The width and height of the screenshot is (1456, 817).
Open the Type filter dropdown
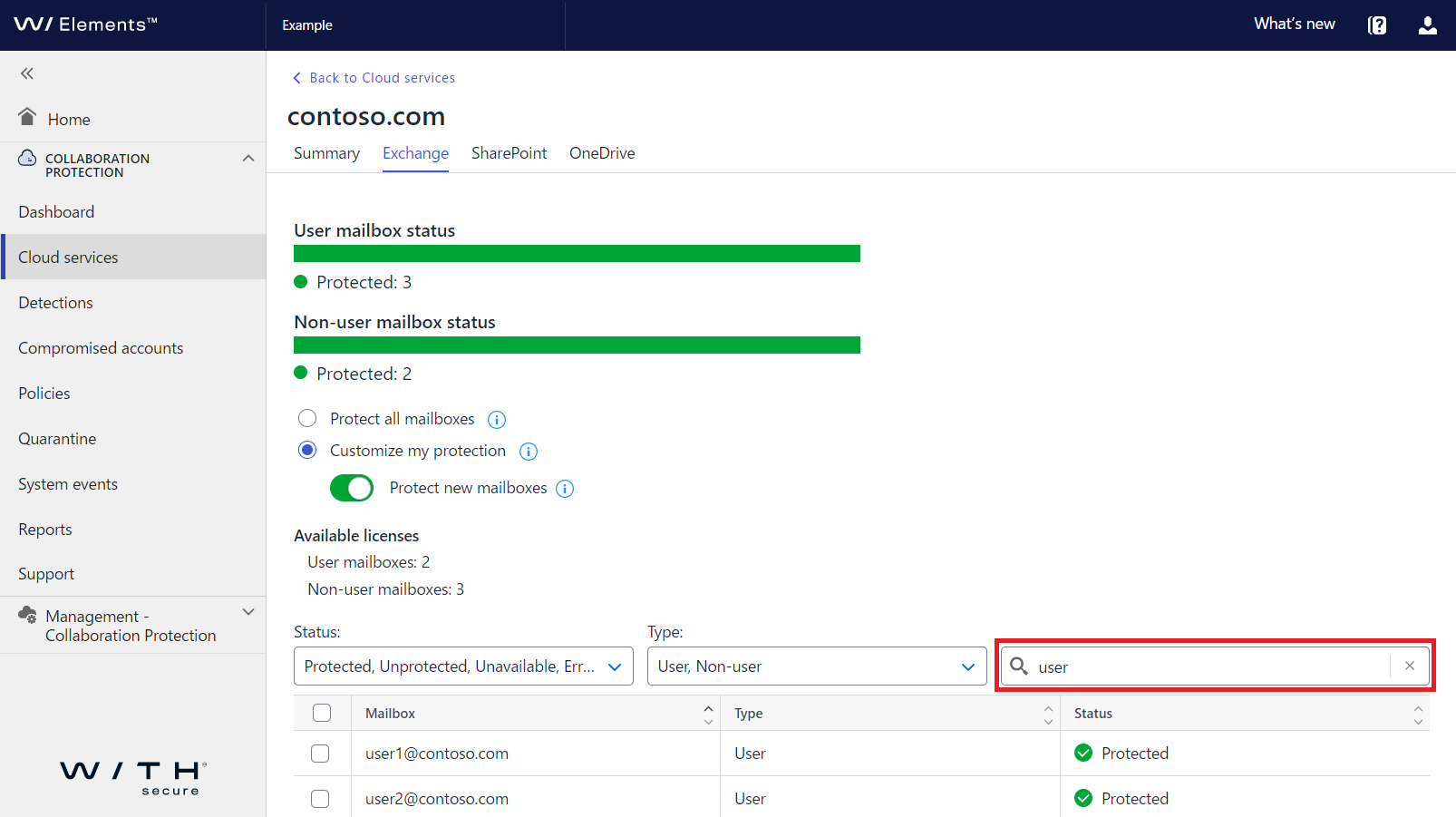coord(817,666)
